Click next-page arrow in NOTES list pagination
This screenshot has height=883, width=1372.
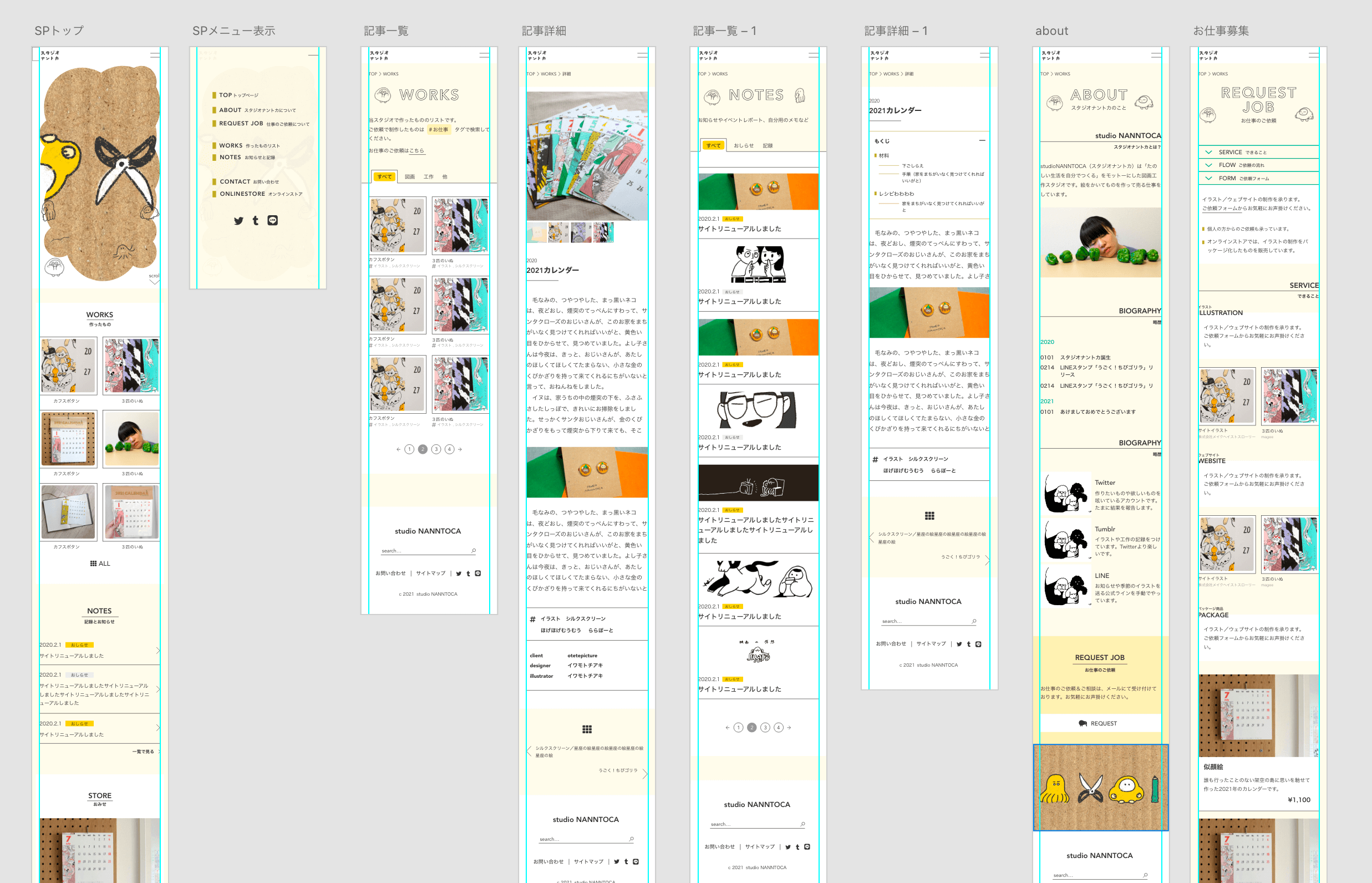[x=789, y=728]
